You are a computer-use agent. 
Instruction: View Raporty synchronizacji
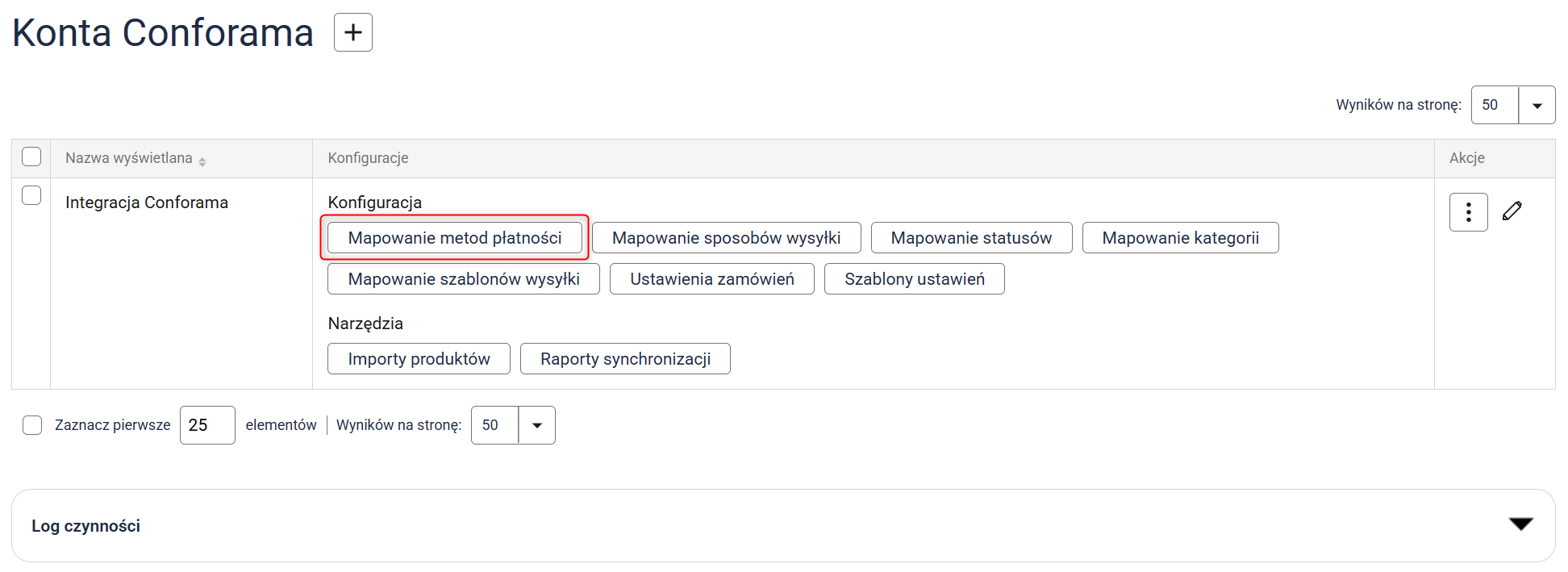point(625,359)
